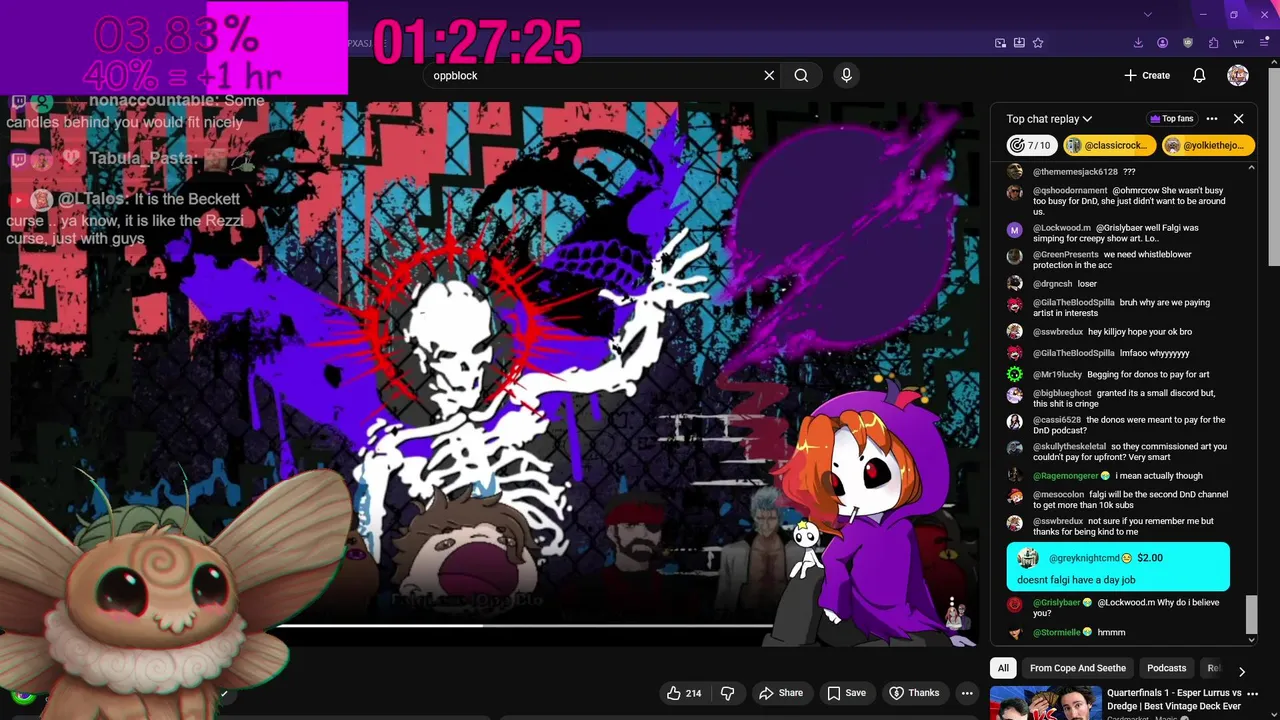This screenshot has height=720, width=1280.
Task: Open @Lockwood.m chat author avatar
Action: (1014, 230)
